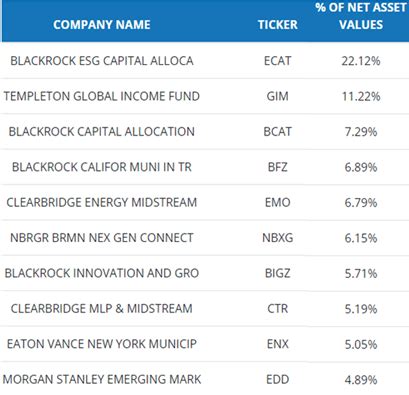Click the GIM ticker
Viewport: 409px width, 395px height.
[278, 96]
